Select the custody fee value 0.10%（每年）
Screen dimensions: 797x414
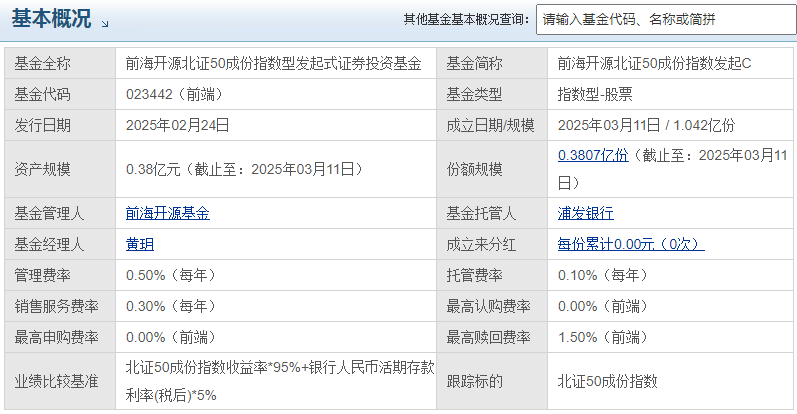603,275
